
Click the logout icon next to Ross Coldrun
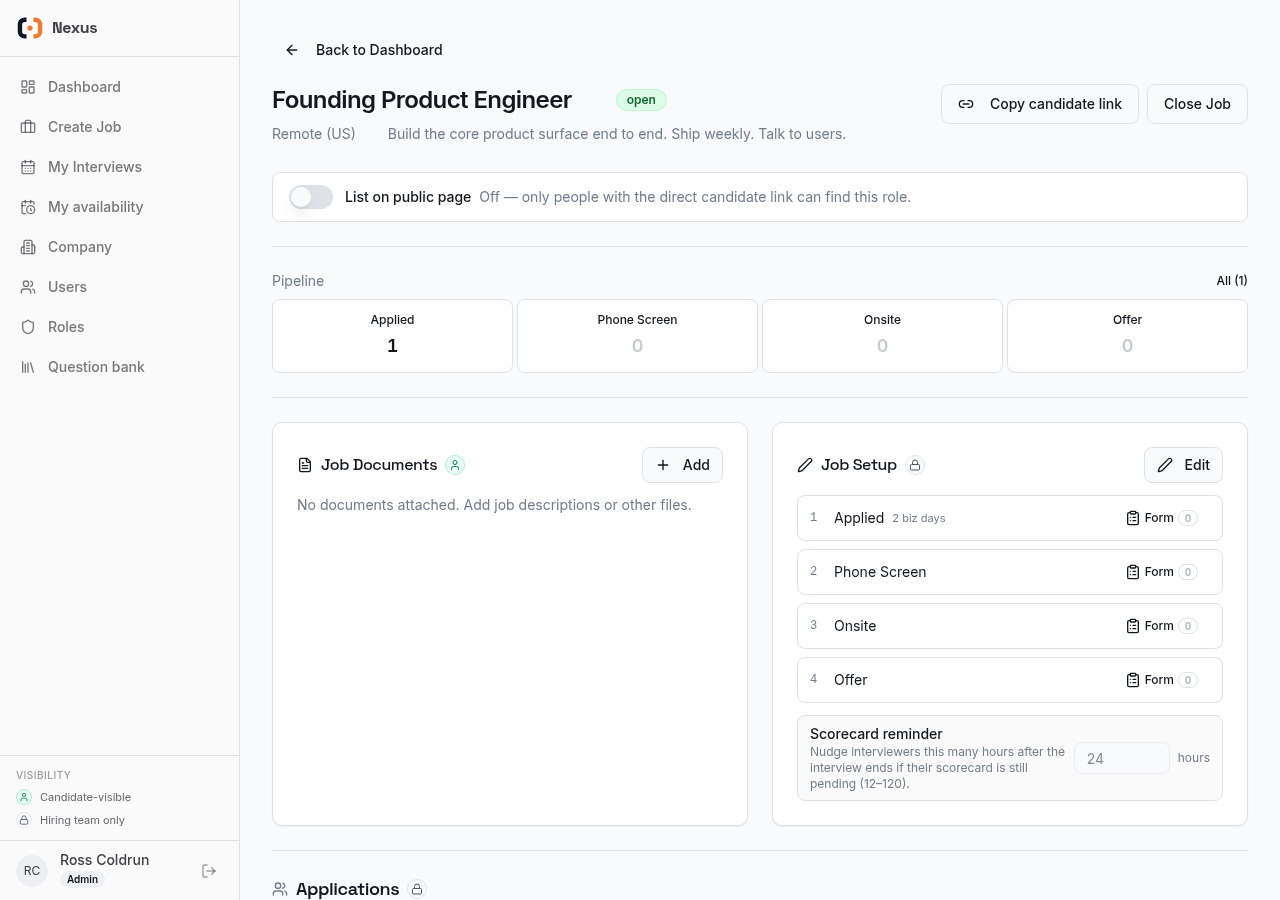[x=209, y=871]
